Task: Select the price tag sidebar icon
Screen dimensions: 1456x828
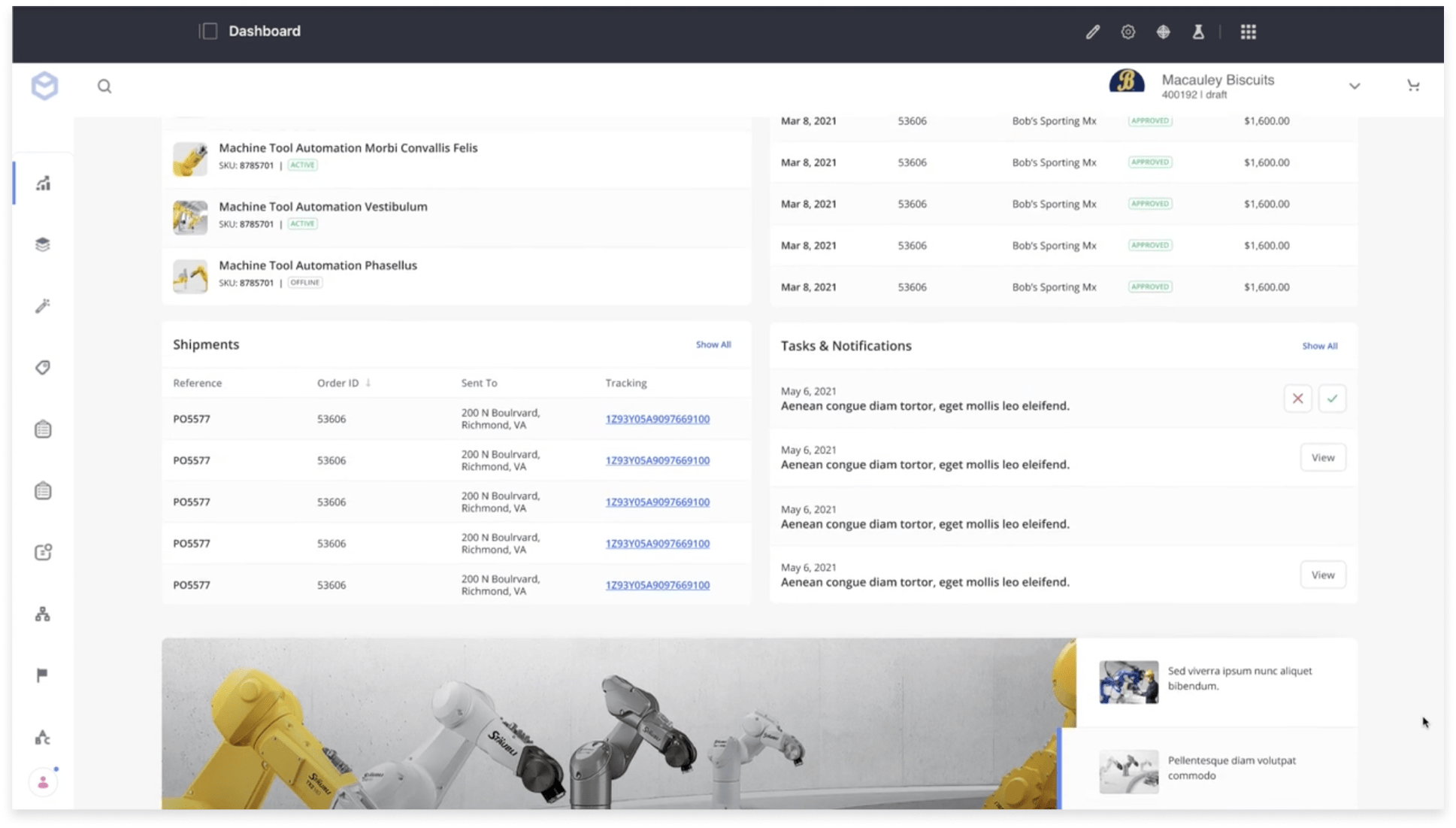Action: click(x=43, y=368)
